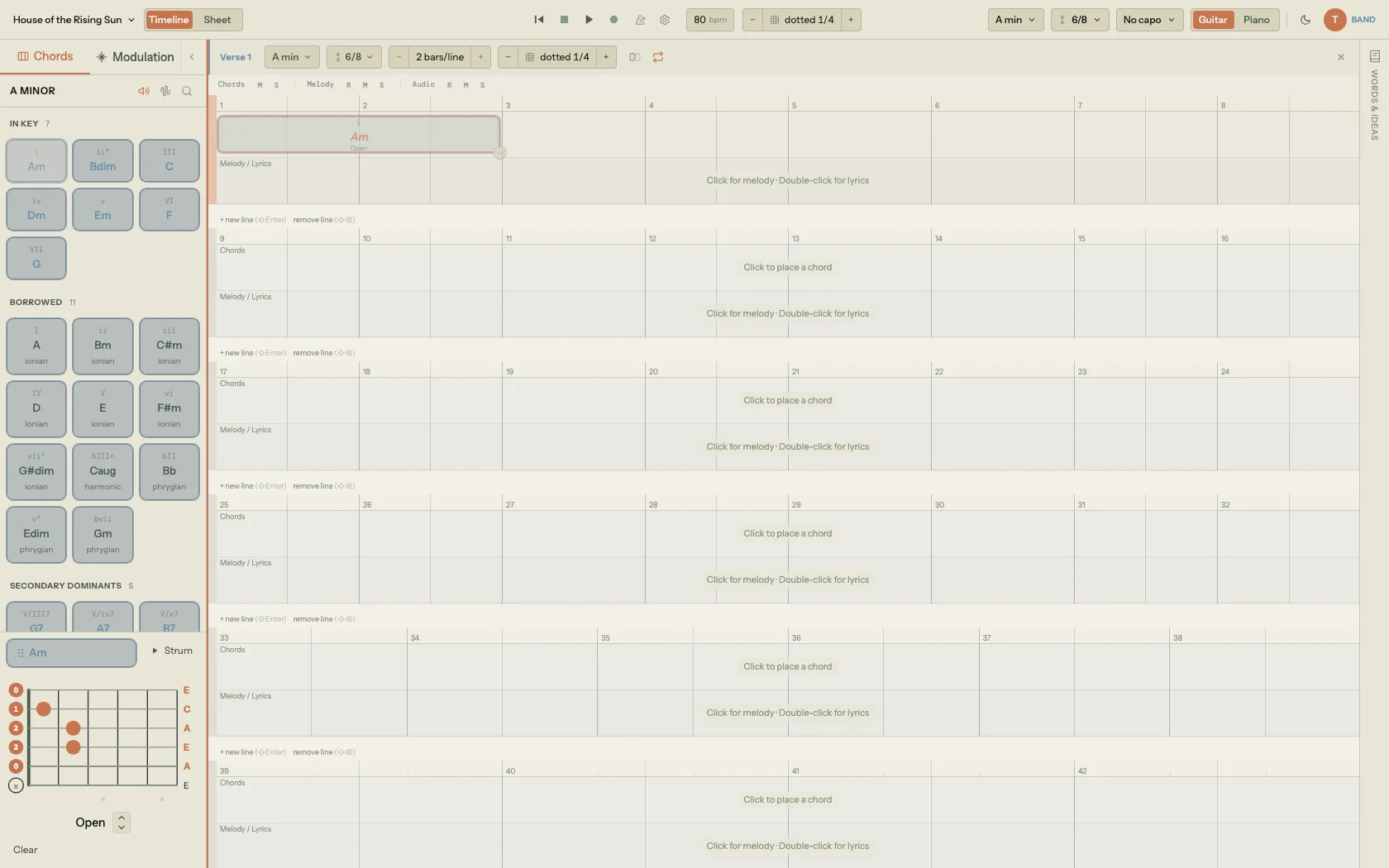
Task: Open the A min key dropdown in the toolbar
Action: [1014, 20]
